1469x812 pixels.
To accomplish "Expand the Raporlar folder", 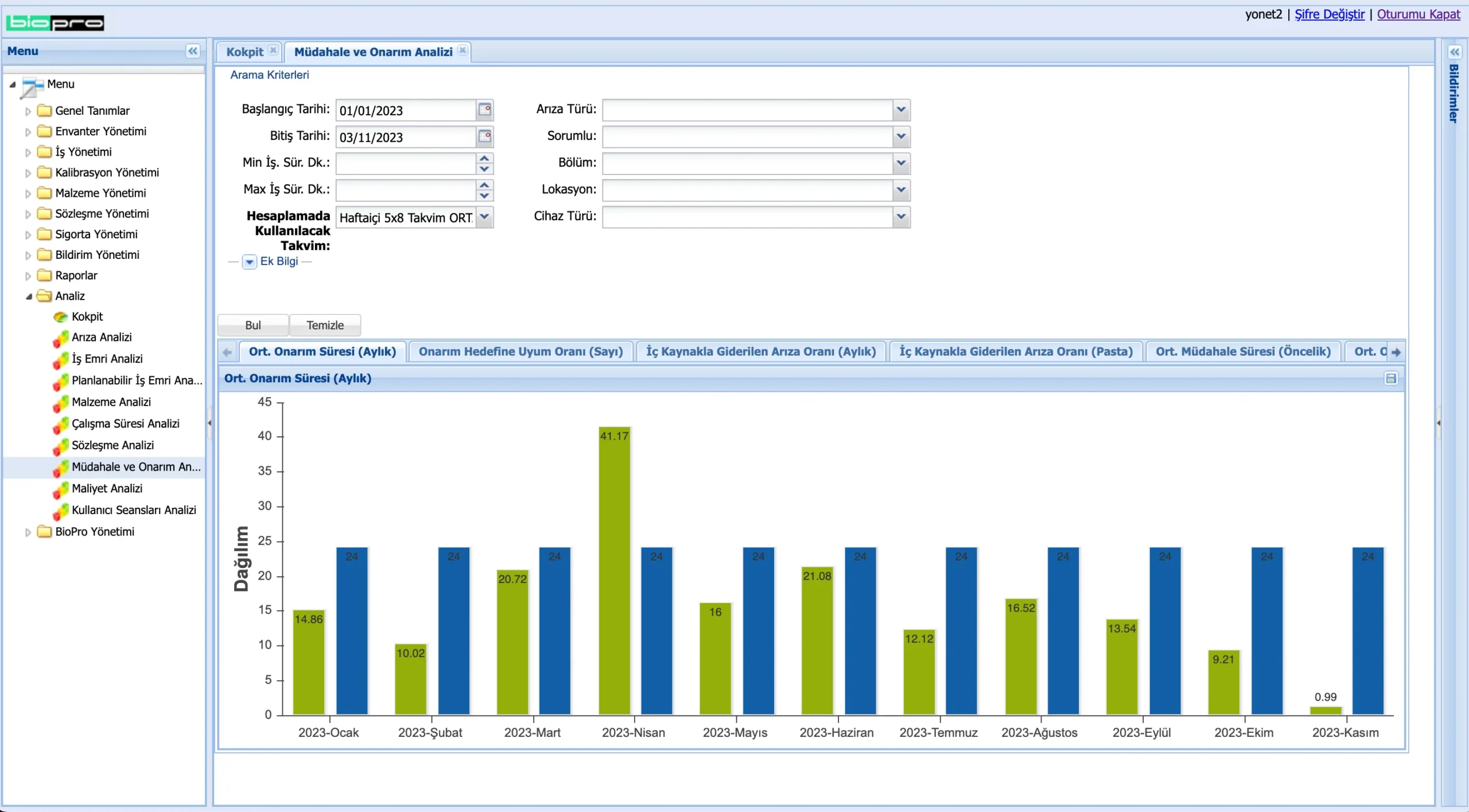I will pos(28,276).
